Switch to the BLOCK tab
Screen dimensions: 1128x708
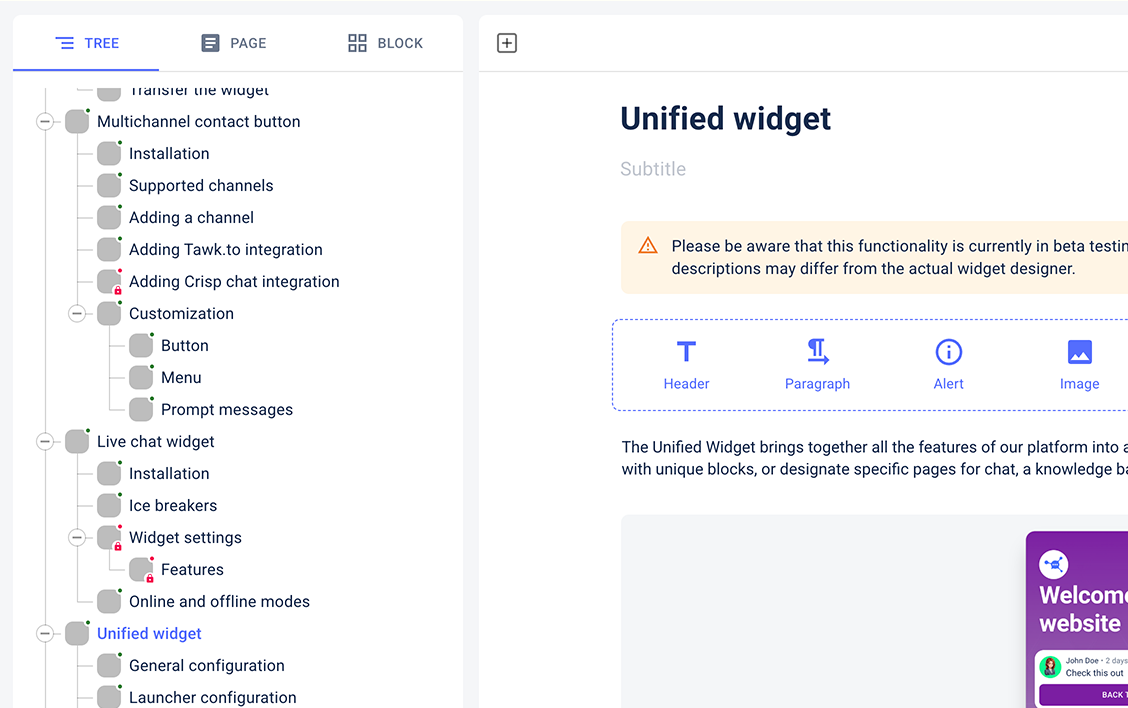coord(385,43)
